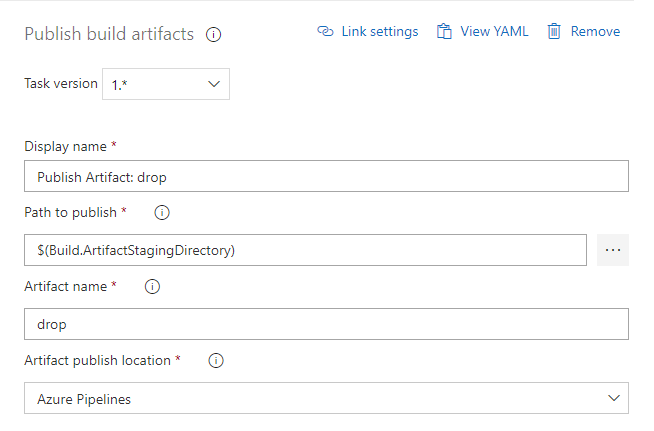This screenshot has width=654, height=431.
Task: Click chevron arrow in Artifact publish location box
Action: click(x=613, y=398)
